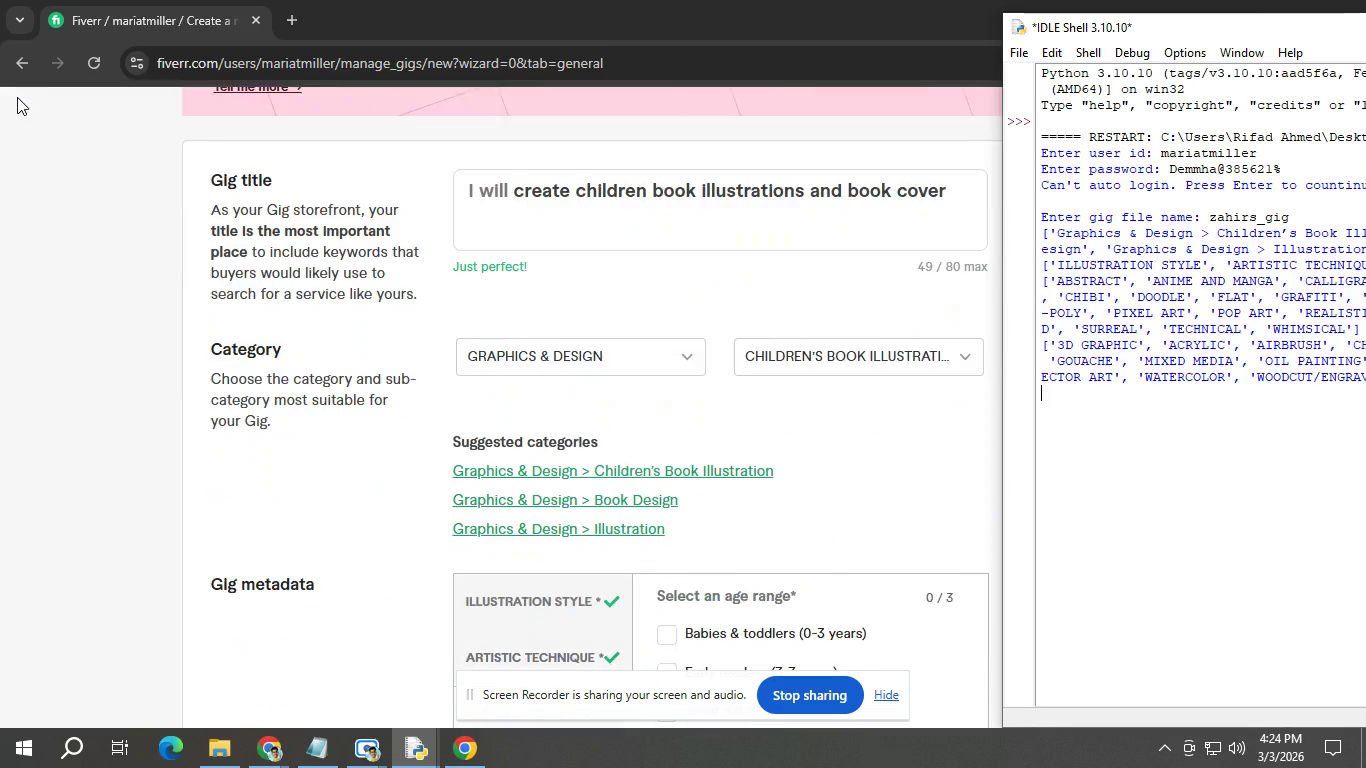Open the Debug menu in IDLE
The height and width of the screenshot is (768, 1366).
[1132, 53]
